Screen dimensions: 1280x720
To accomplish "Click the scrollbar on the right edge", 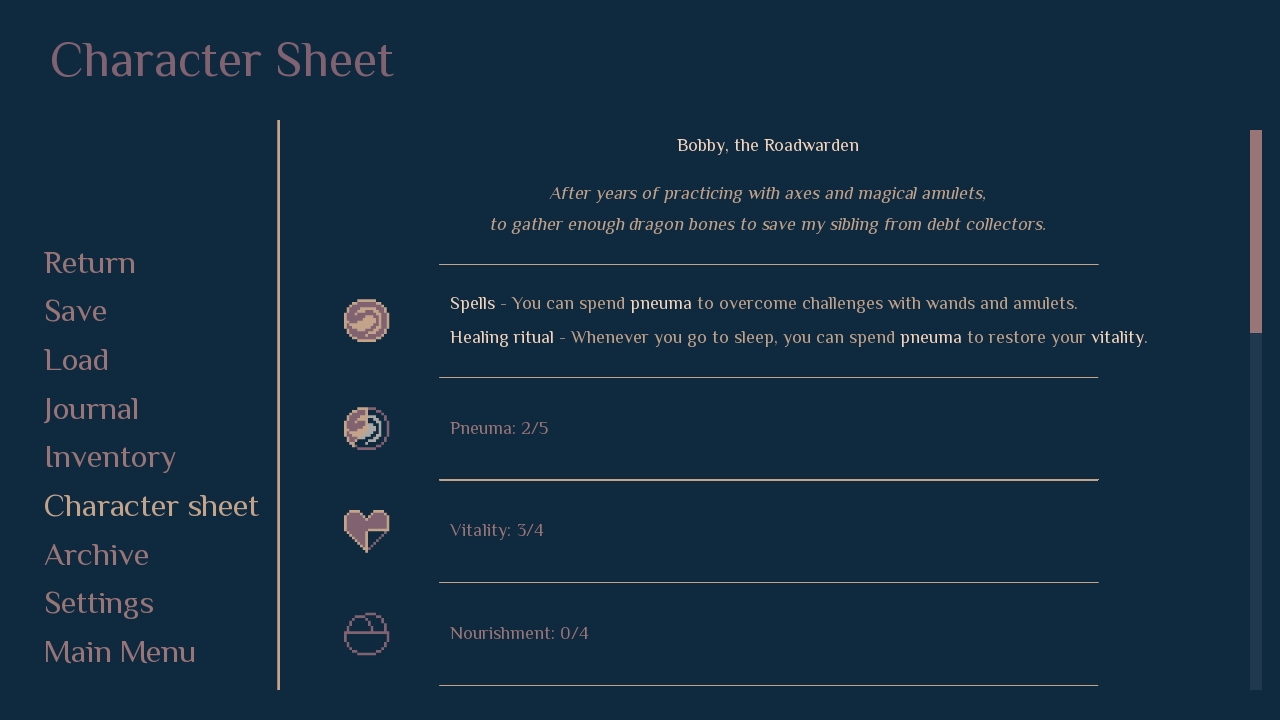I will click(1257, 230).
